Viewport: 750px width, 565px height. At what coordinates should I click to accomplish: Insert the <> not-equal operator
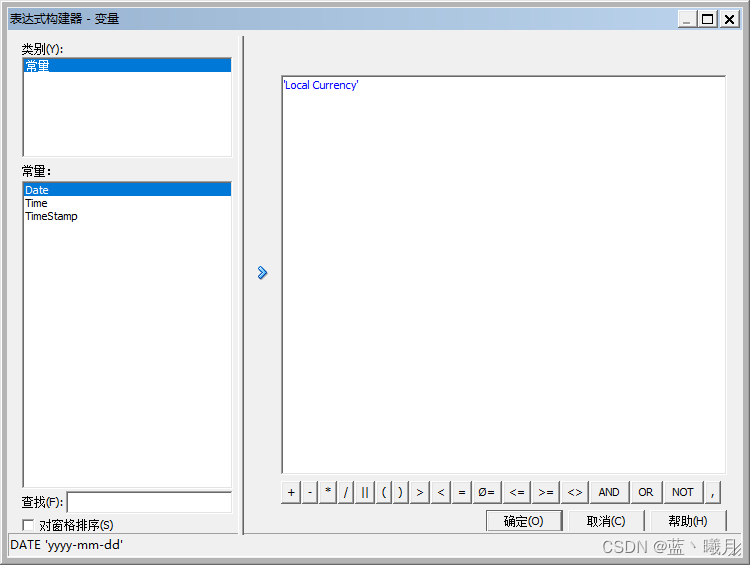tap(575, 492)
